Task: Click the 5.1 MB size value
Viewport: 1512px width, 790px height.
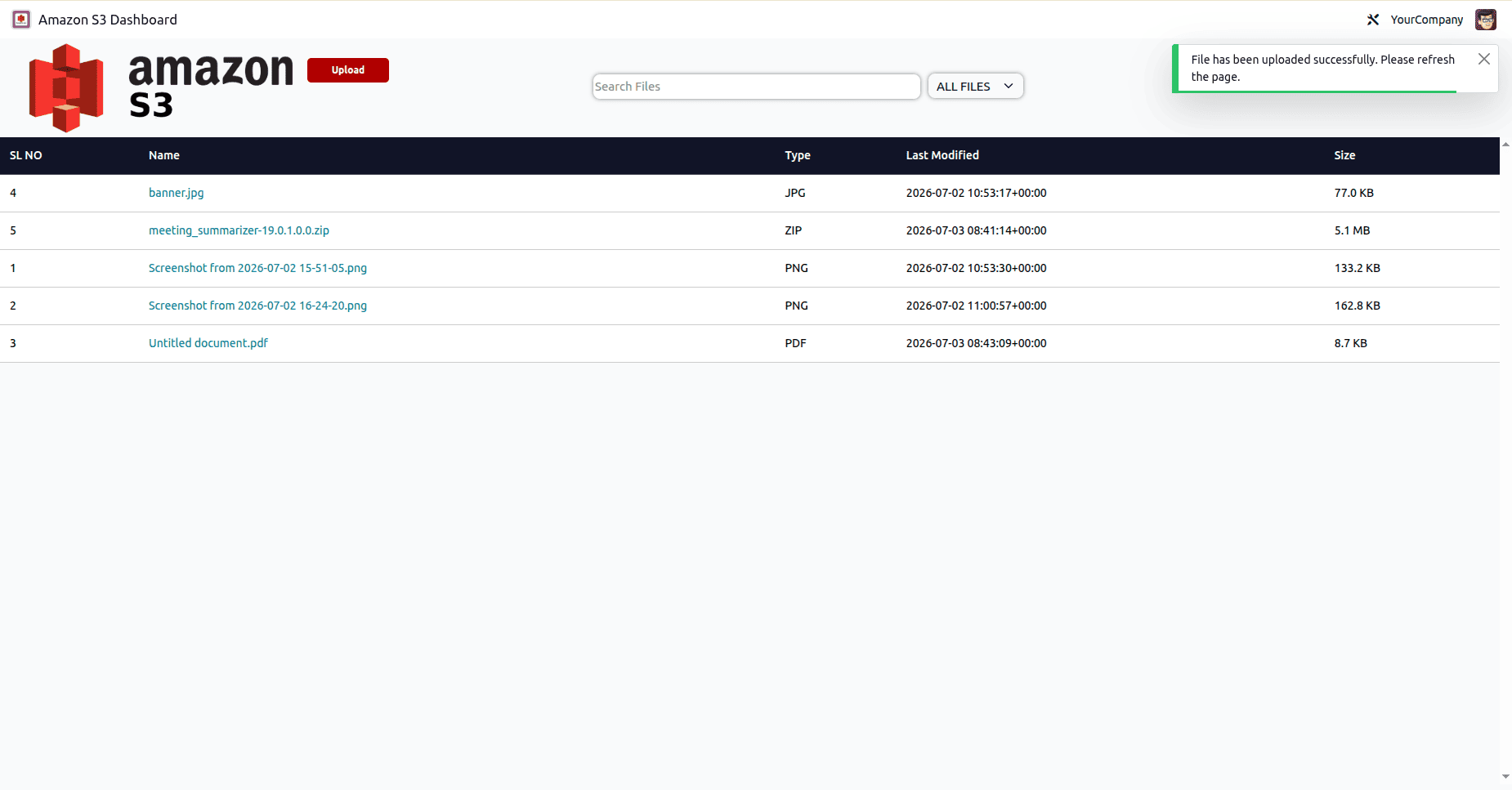Action: coord(1353,230)
